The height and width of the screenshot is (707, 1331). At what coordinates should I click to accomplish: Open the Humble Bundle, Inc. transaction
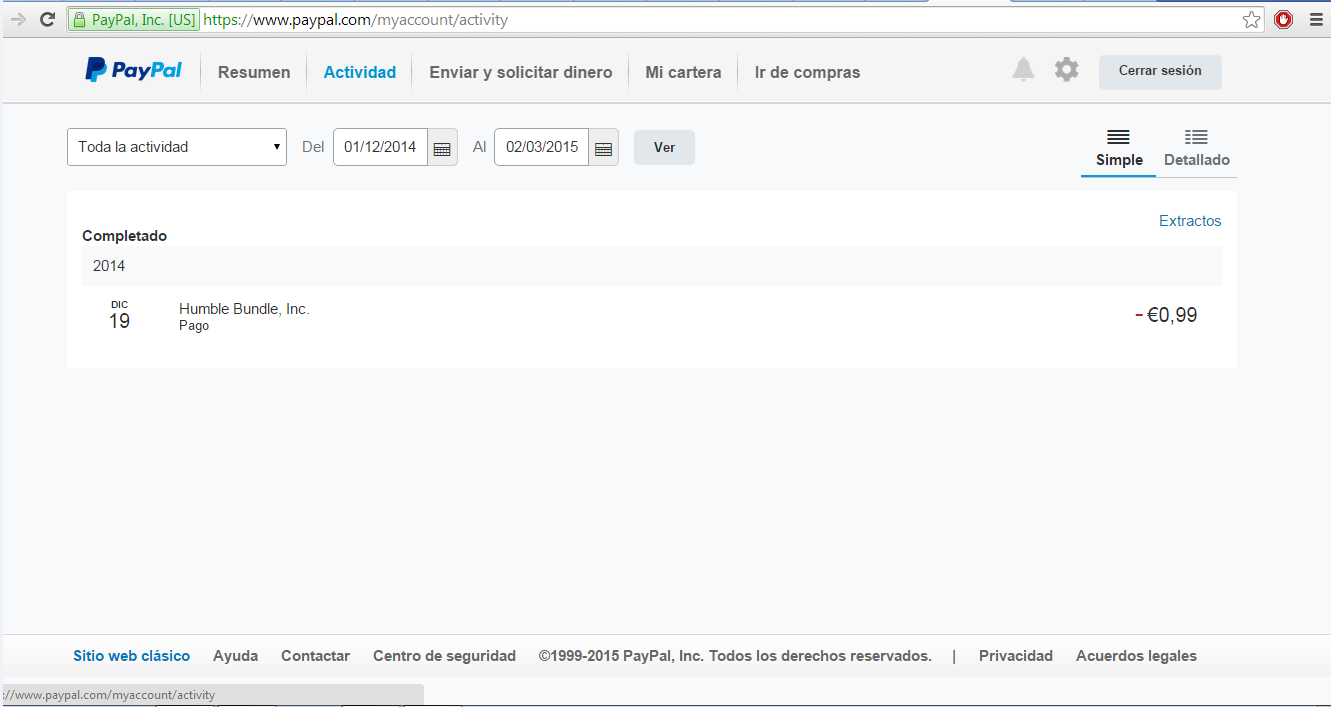point(244,310)
